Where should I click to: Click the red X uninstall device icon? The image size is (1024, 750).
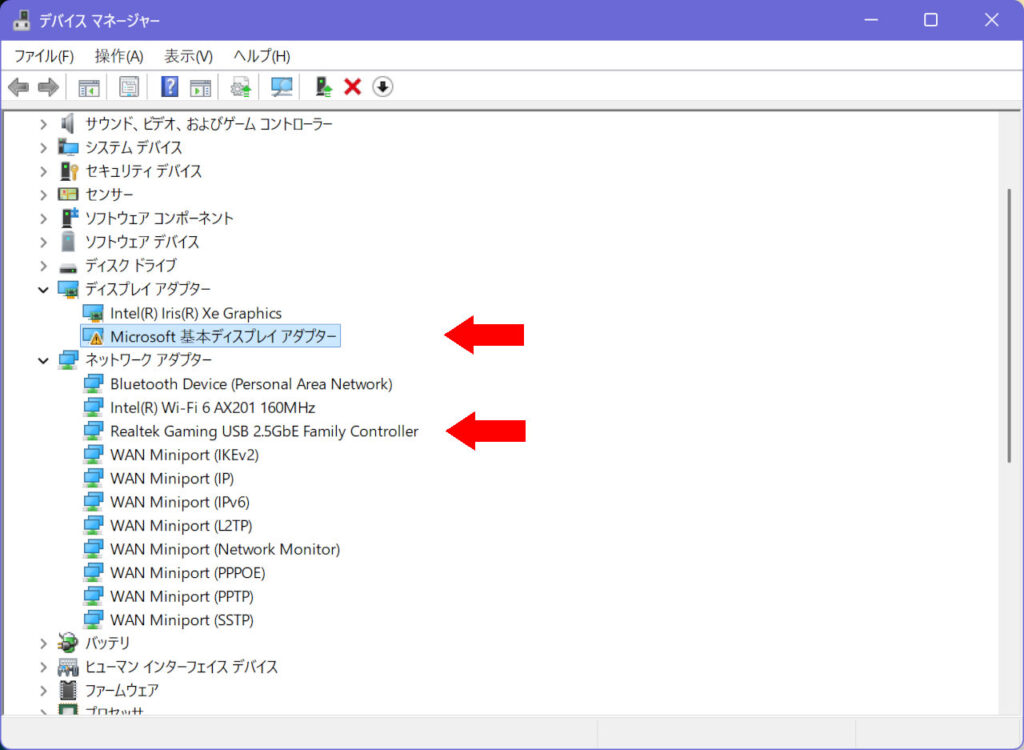[352, 87]
